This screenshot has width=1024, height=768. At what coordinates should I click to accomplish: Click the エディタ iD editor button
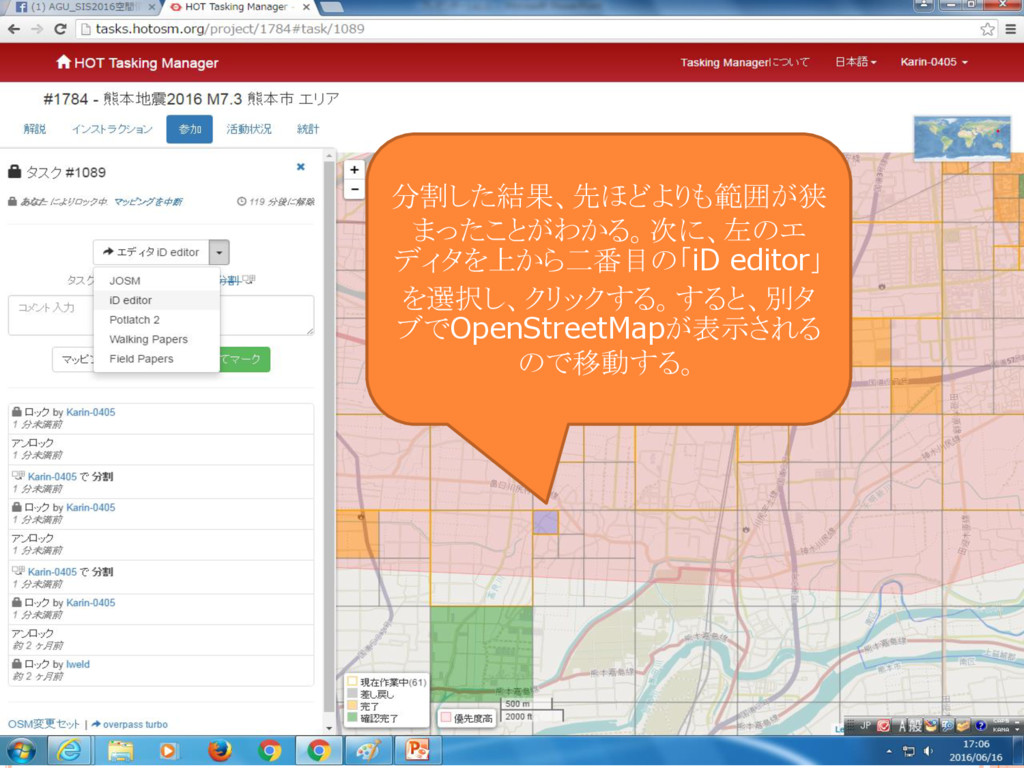click(x=151, y=252)
